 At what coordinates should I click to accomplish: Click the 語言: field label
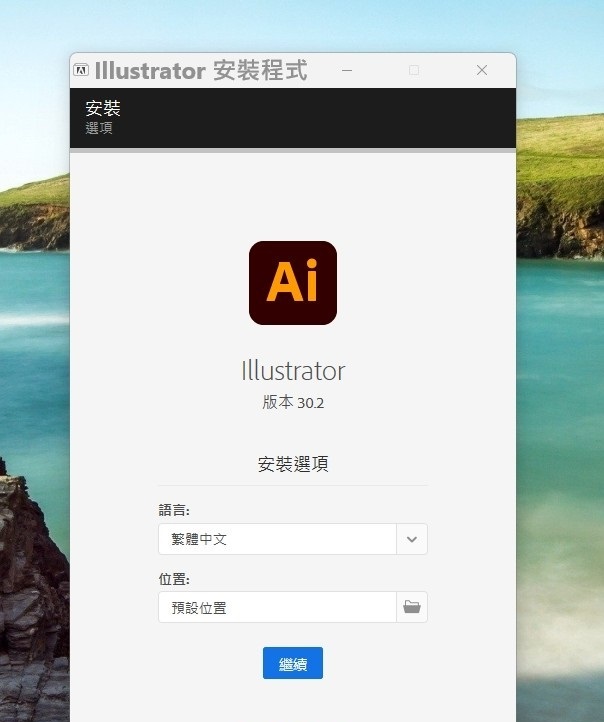174,510
